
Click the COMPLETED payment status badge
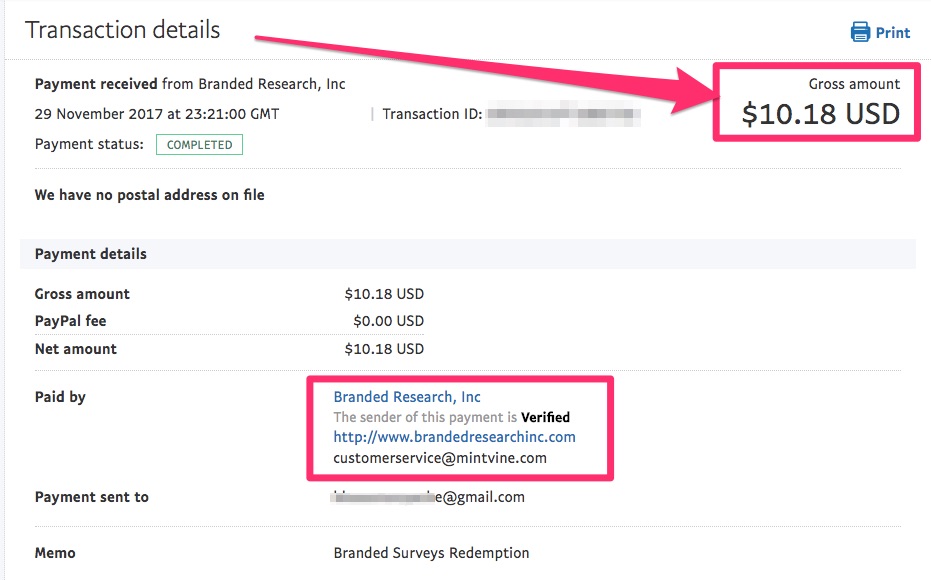pos(200,145)
